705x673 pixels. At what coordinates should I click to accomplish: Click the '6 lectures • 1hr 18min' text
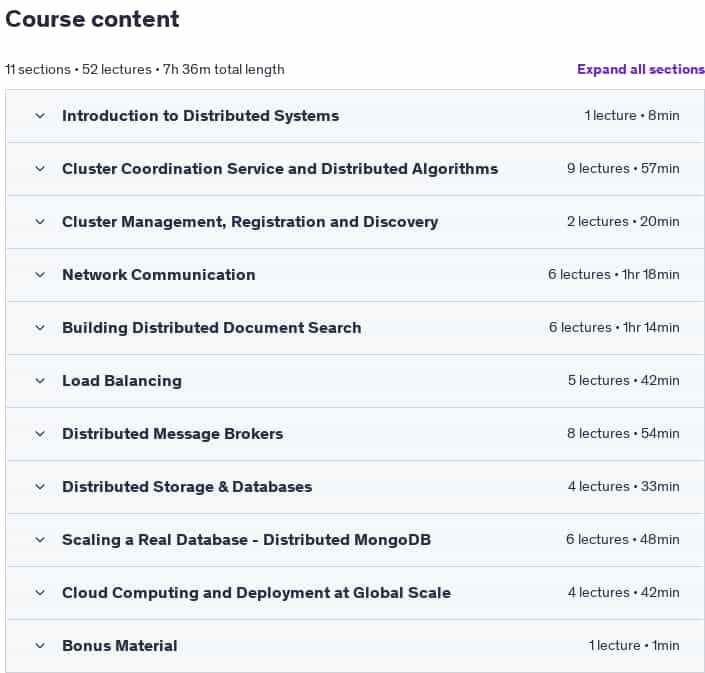click(614, 274)
